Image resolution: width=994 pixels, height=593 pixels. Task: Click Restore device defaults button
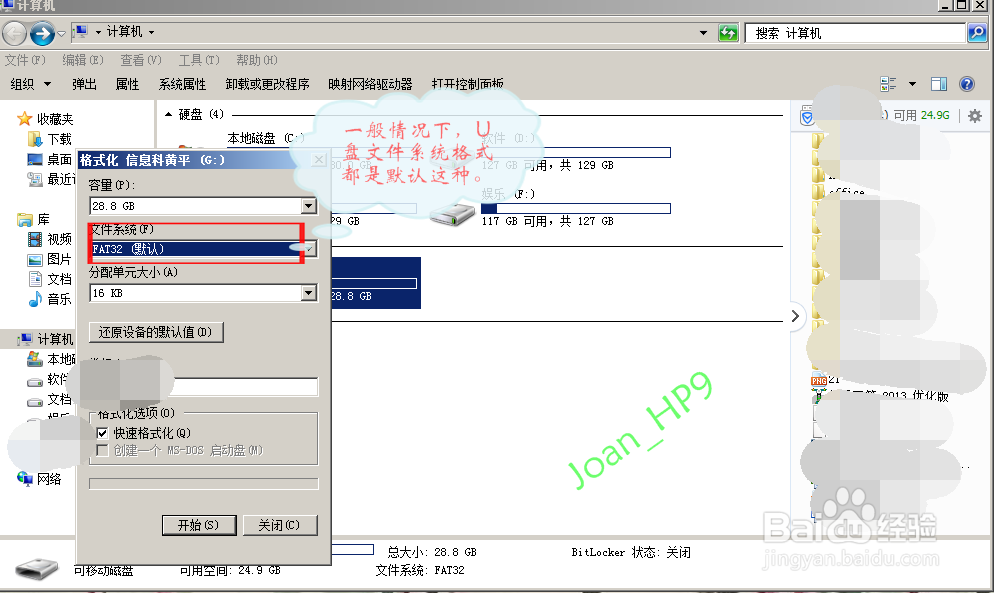[x=156, y=332]
